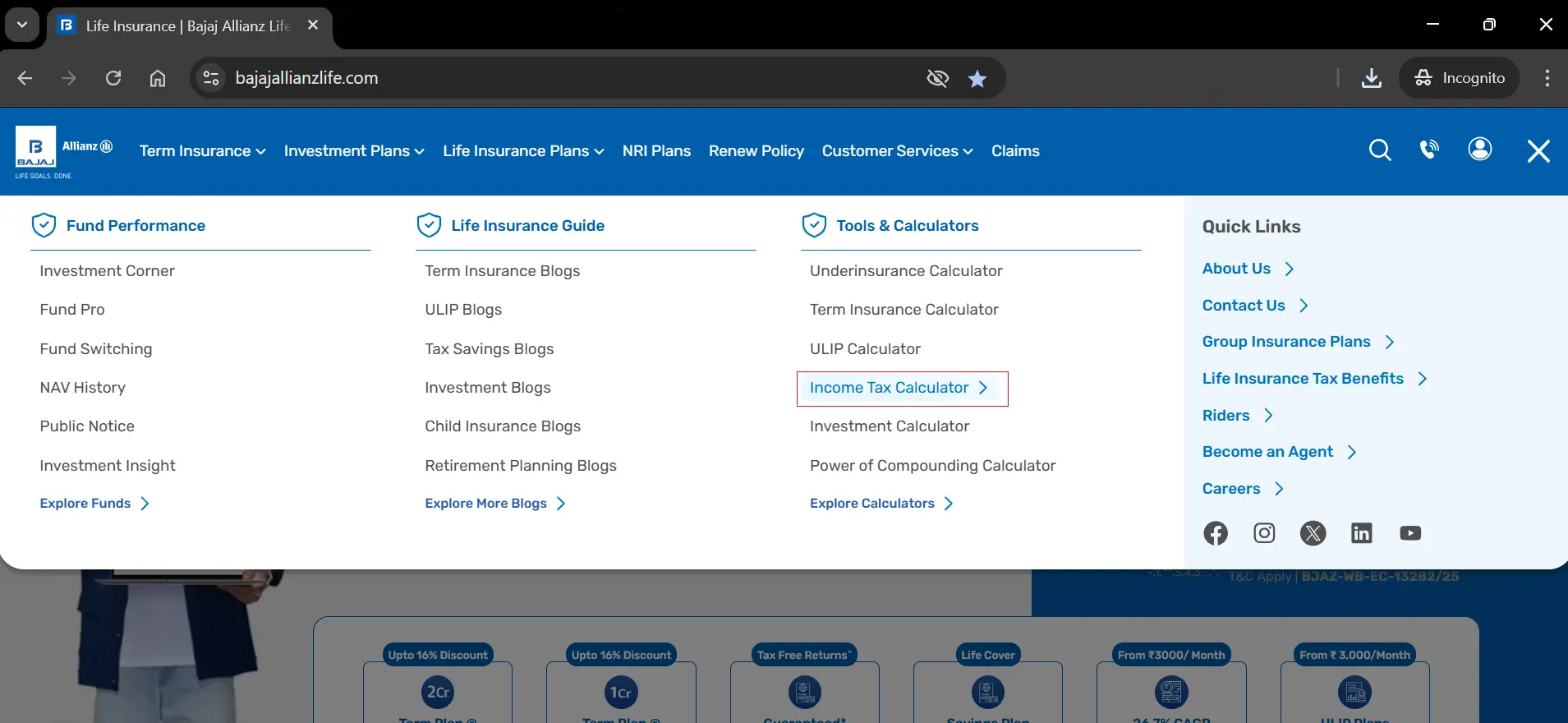The width and height of the screenshot is (1568, 723).
Task: Open the tab search dropdown arrow
Action: click(x=22, y=25)
